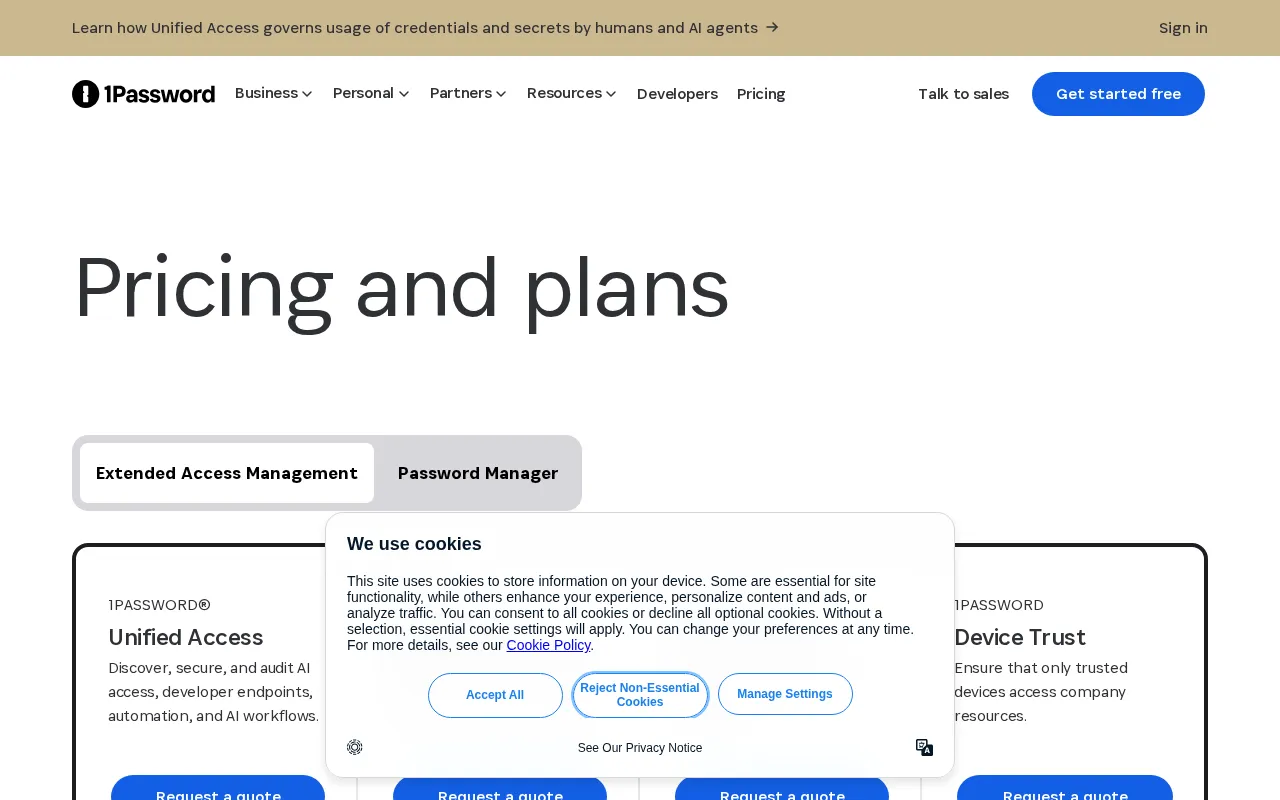Request a quote for Device Trust
The image size is (1280, 800).
pyautogui.click(x=1065, y=788)
